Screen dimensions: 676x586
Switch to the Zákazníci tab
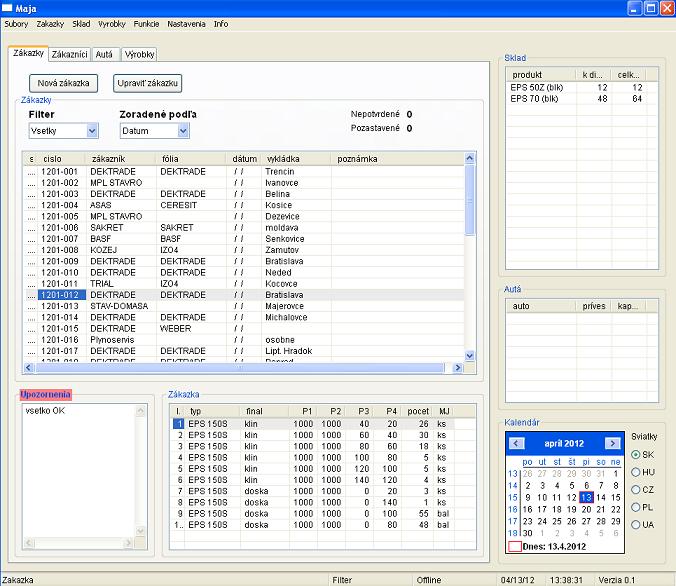coord(69,54)
